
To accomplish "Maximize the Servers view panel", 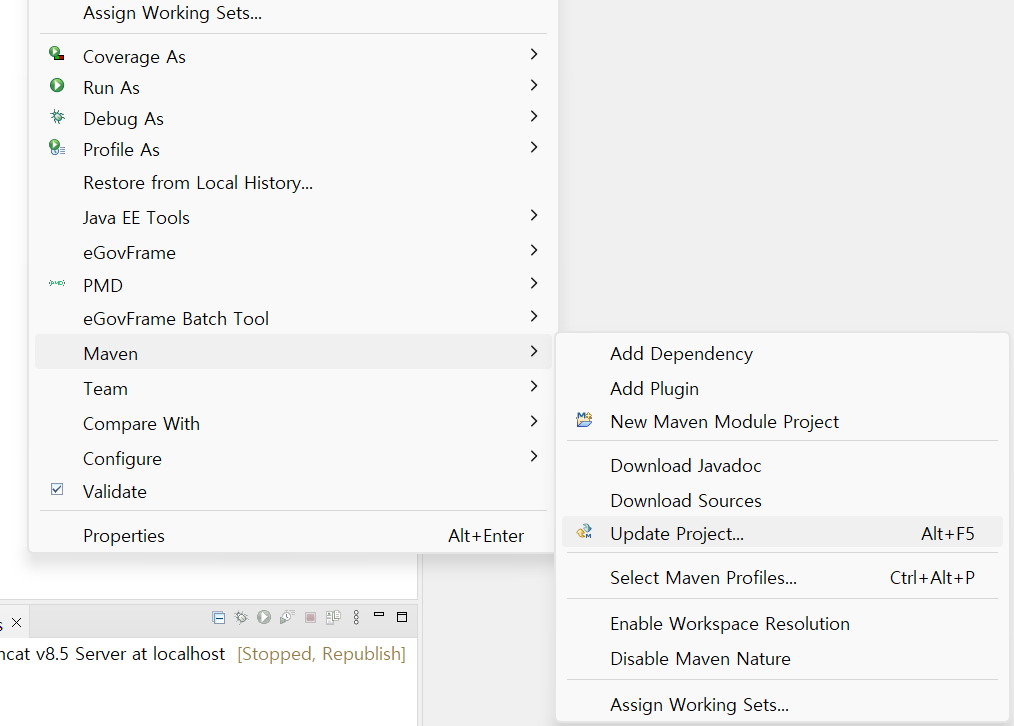I will 402,616.
